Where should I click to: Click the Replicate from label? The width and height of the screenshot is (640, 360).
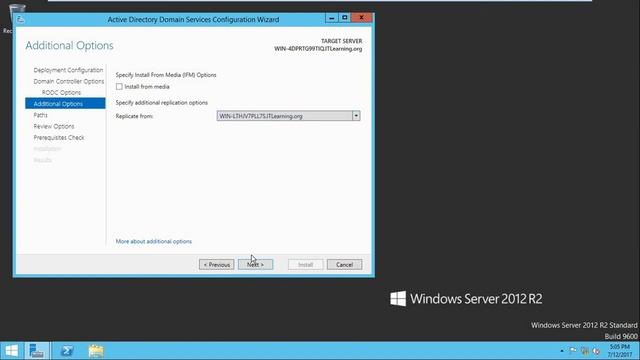click(134, 116)
